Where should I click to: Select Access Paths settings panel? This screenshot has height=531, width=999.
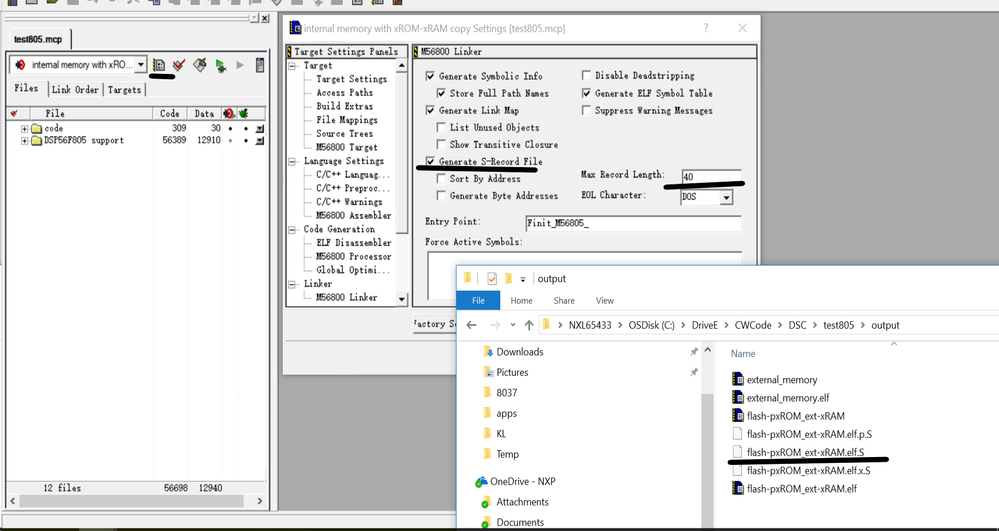point(345,92)
